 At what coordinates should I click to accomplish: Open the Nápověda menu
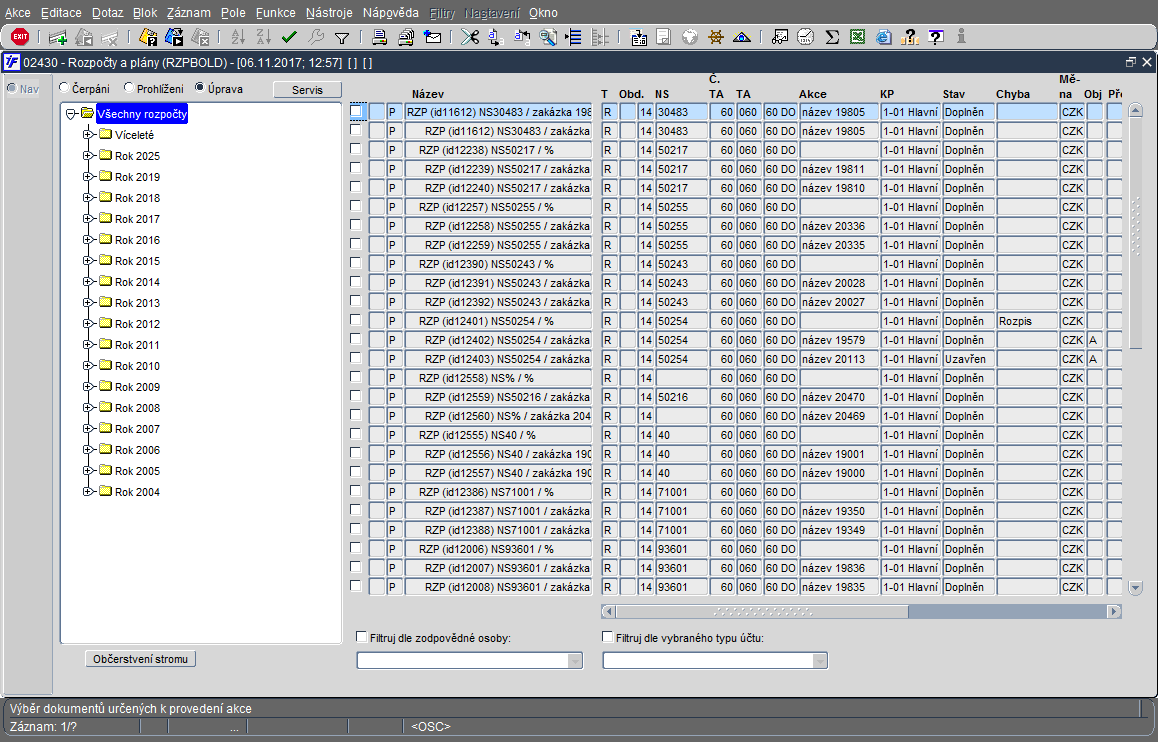(x=391, y=13)
